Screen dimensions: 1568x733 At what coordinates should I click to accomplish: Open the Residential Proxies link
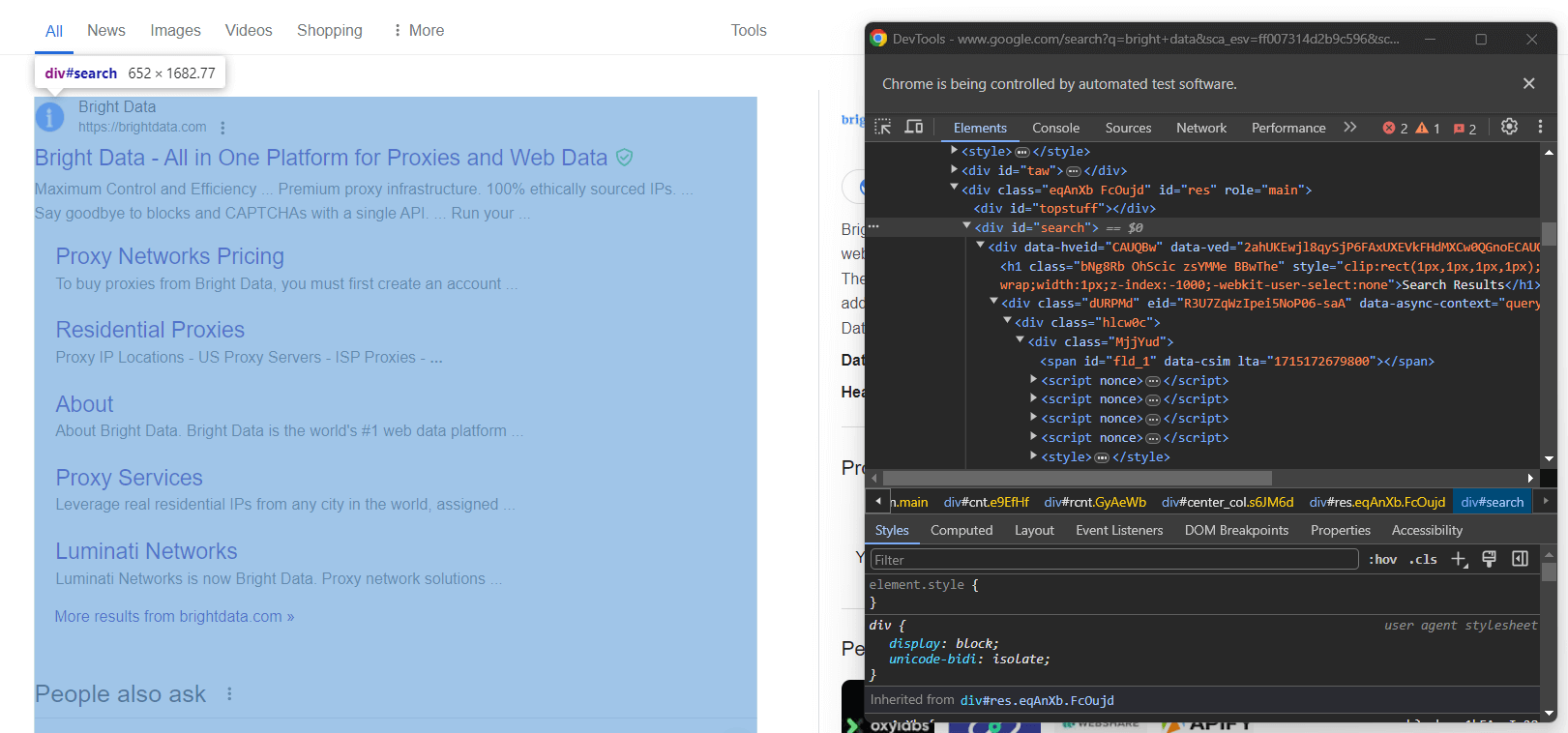coord(150,330)
